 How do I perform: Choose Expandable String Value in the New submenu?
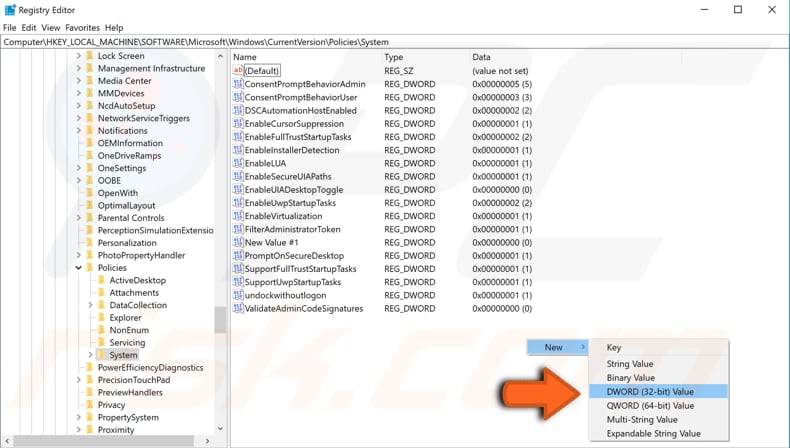(659, 433)
